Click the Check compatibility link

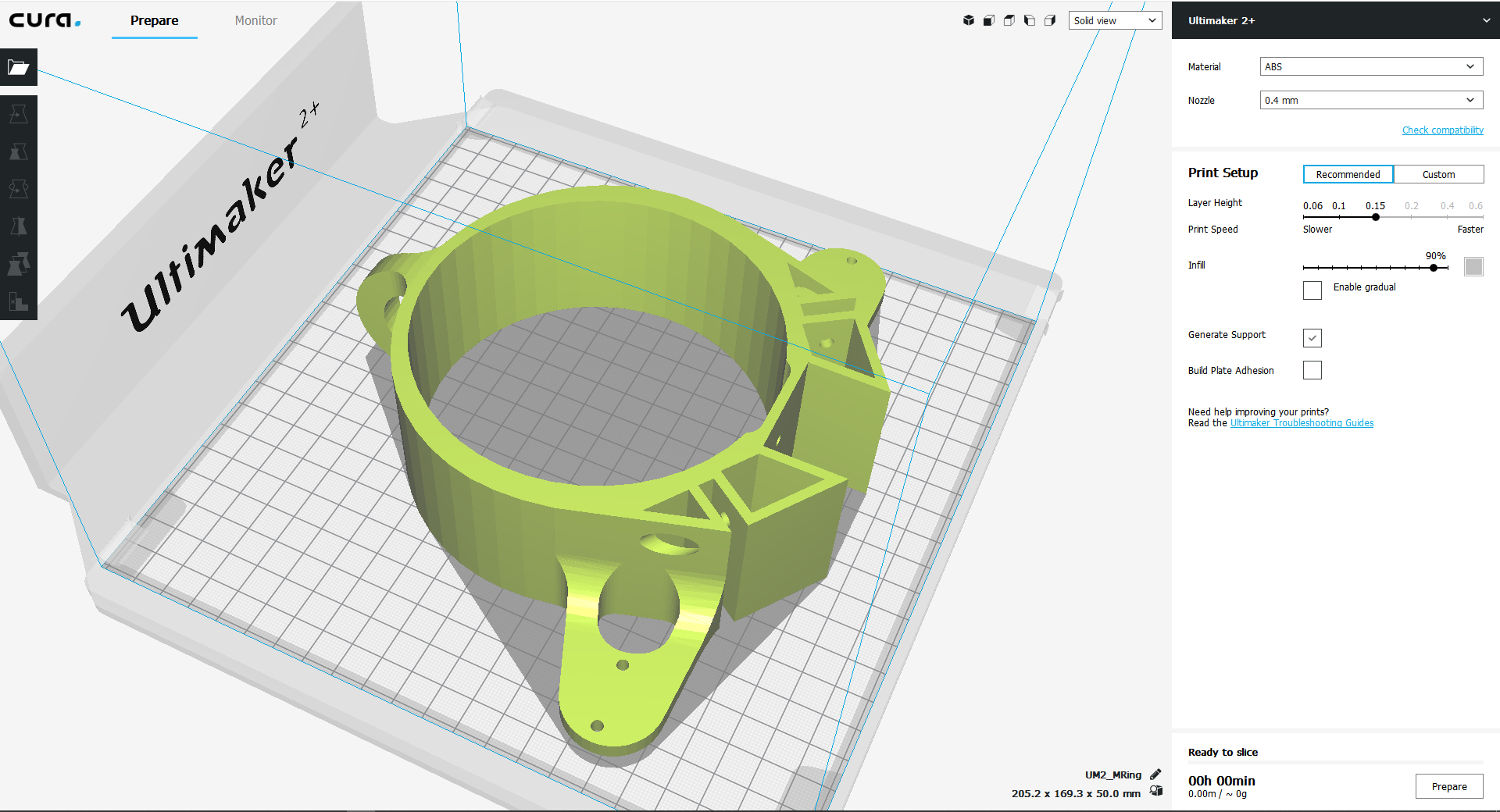point(1442,130)
